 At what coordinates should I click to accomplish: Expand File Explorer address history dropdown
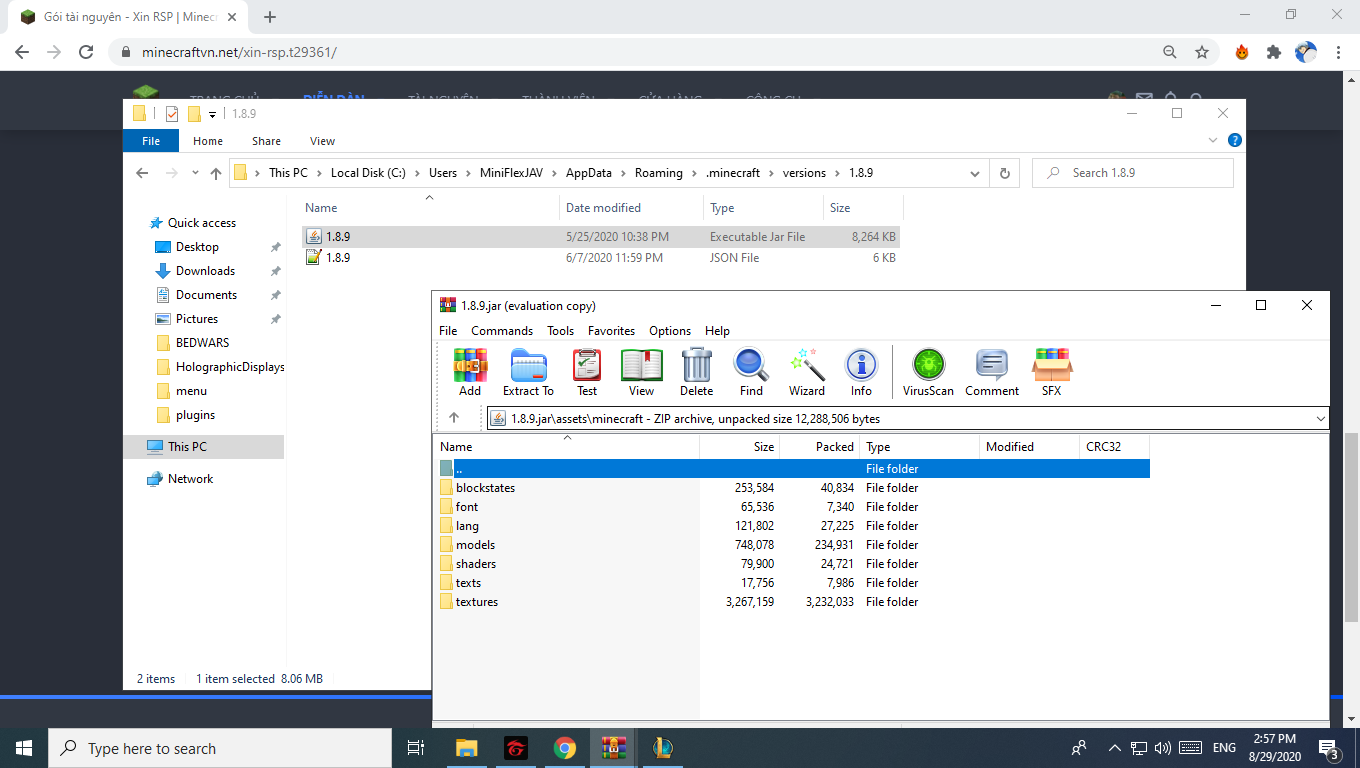click(x=975, y=173)
